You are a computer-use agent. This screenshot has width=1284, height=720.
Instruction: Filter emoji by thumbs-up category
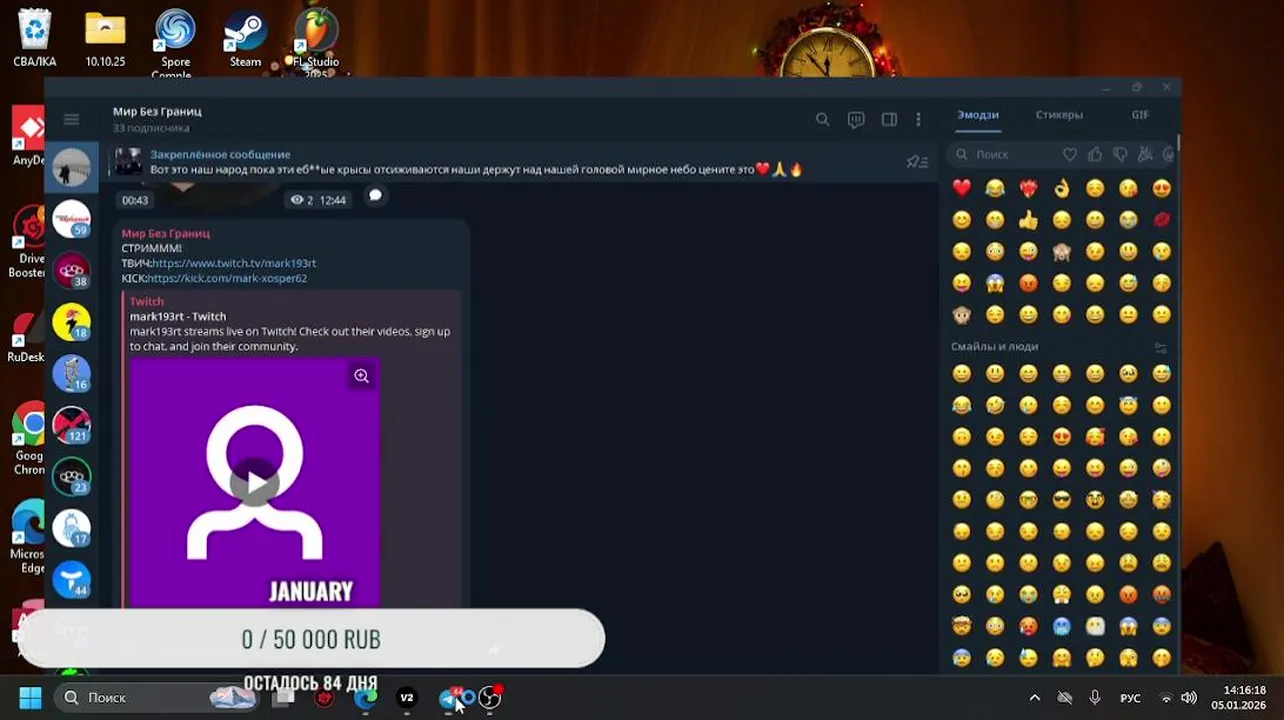click(1095, 154)
